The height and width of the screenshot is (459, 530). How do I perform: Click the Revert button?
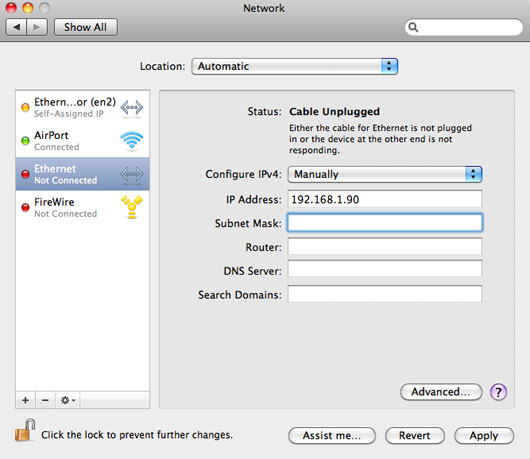pyautogui.click(x=415, y=435)
